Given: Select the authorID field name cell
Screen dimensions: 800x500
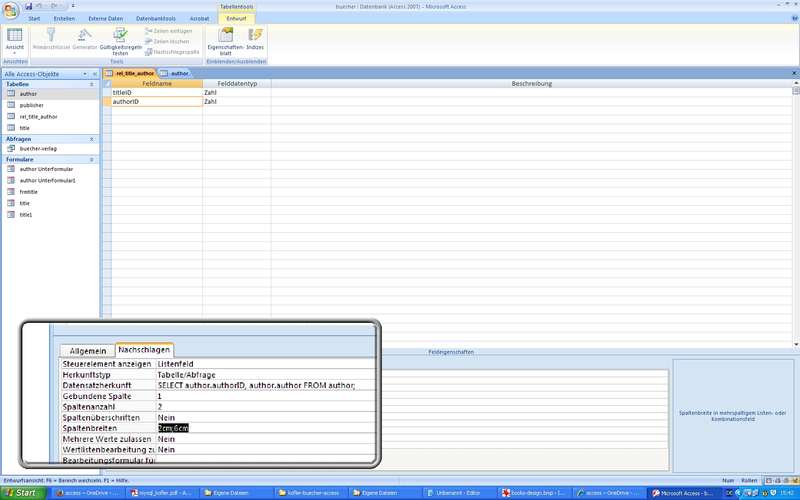Looking at the screenshot, I should tap(155, 101).
